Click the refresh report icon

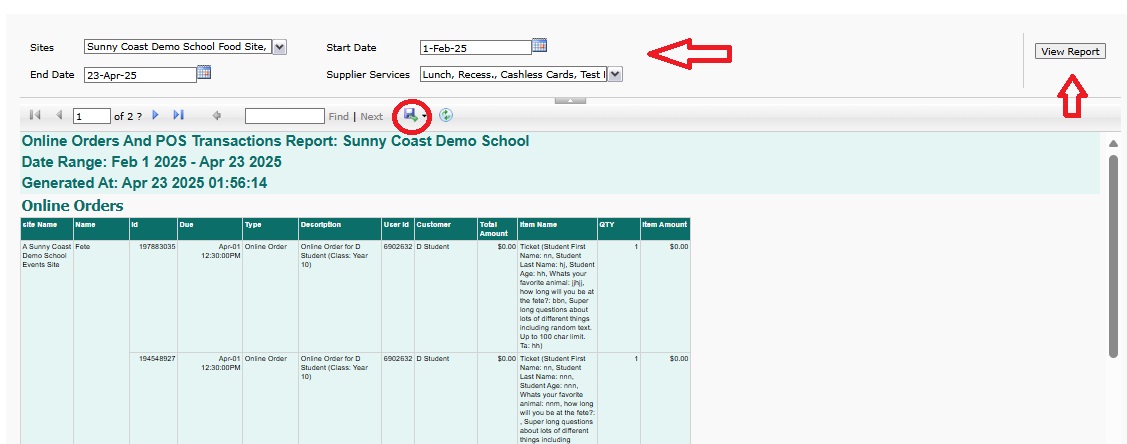tap(446, 116)
